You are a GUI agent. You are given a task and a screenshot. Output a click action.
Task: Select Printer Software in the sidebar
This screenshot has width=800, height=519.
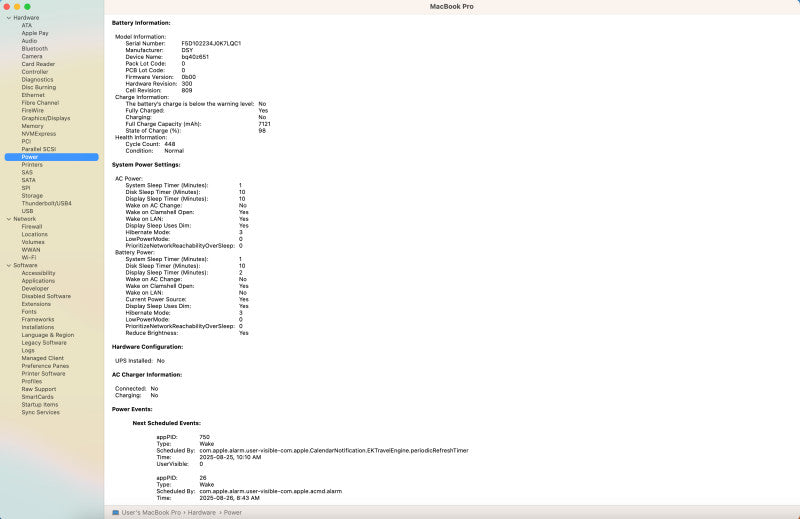(43, 374)
